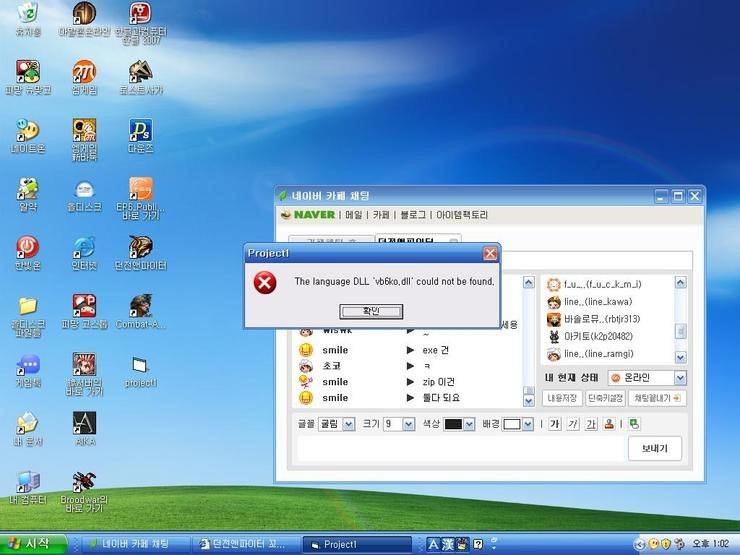Image resolution: width=740 pixels, height=555 pixels.
Task: Click the member list scrollbar down arrow
Action: tap(680, 357)
